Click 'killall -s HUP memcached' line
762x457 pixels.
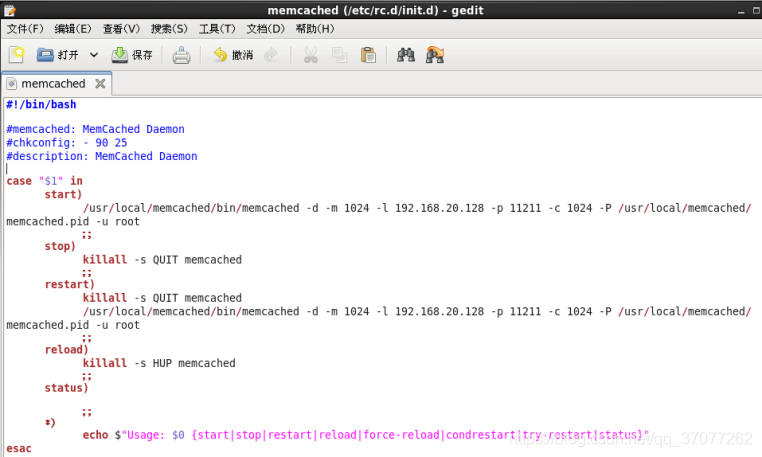click(159, 363)
